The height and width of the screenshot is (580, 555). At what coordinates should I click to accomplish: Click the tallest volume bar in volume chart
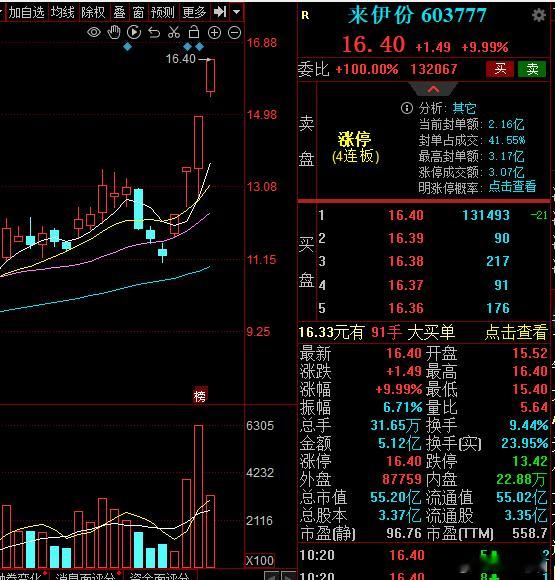(x=198, y=496)
